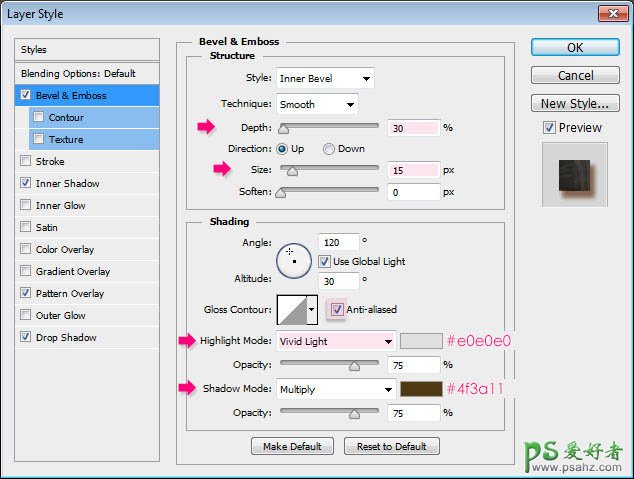Select Blending Options: Default in styles list
Screen dimensions: 634x479
78,73
